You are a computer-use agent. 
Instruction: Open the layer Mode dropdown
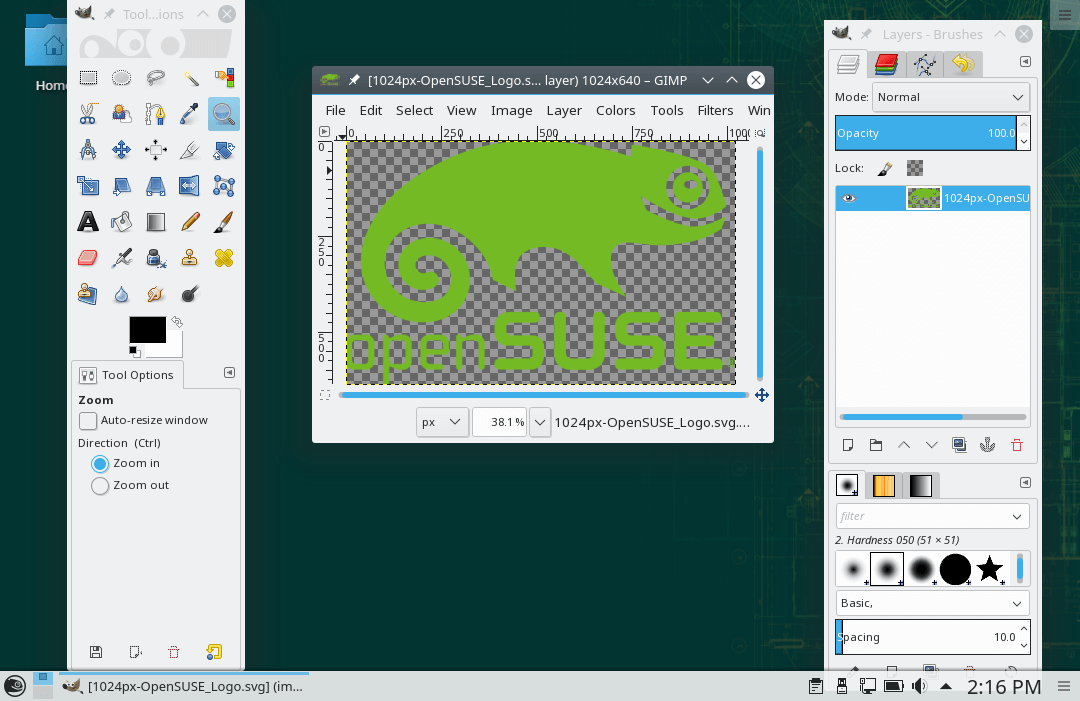coord(951,97)
